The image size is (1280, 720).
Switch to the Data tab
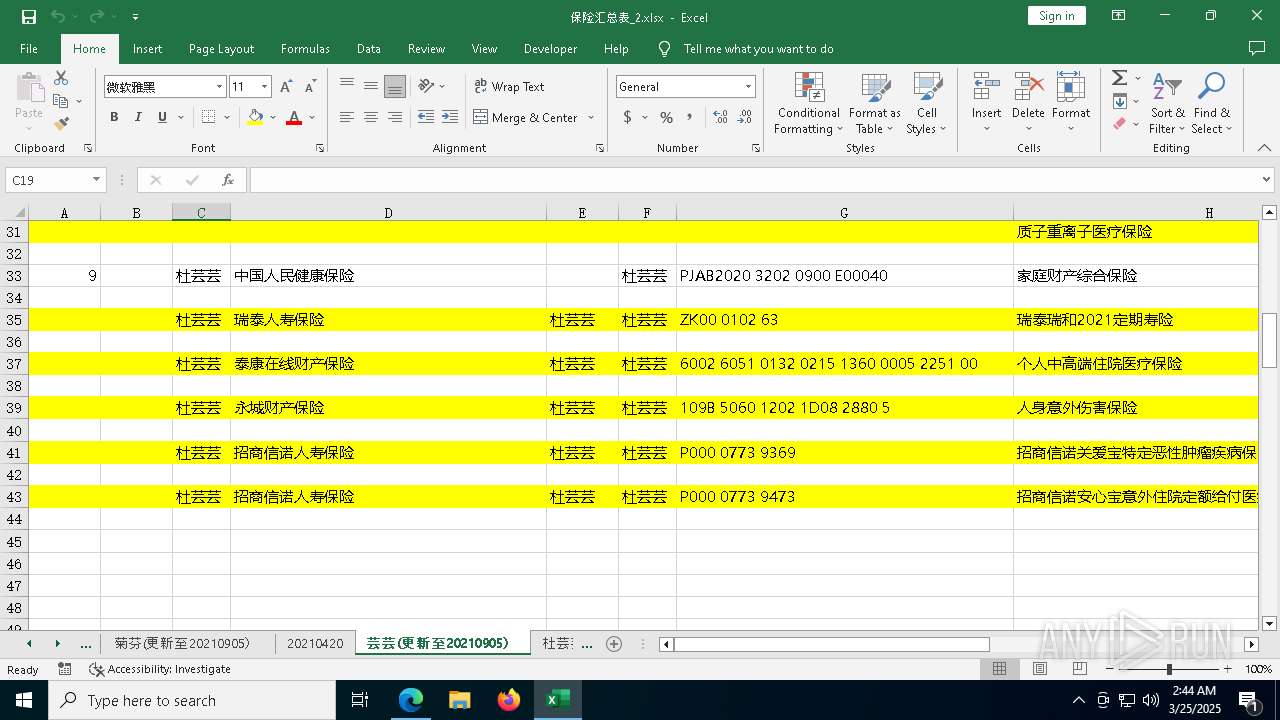369,49
